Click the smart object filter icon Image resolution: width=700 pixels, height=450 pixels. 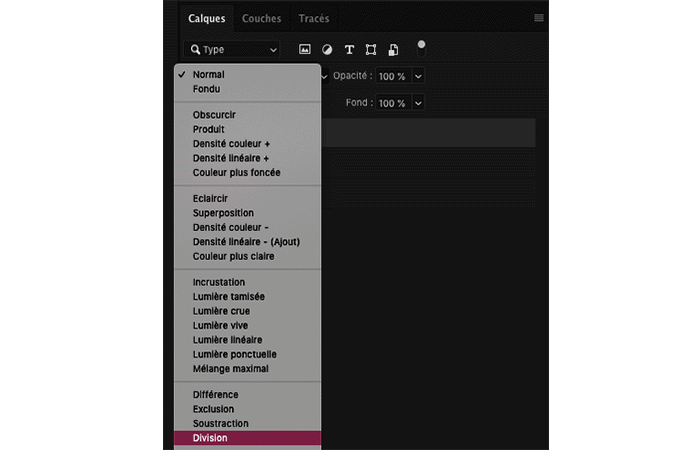tap(393, 50)
